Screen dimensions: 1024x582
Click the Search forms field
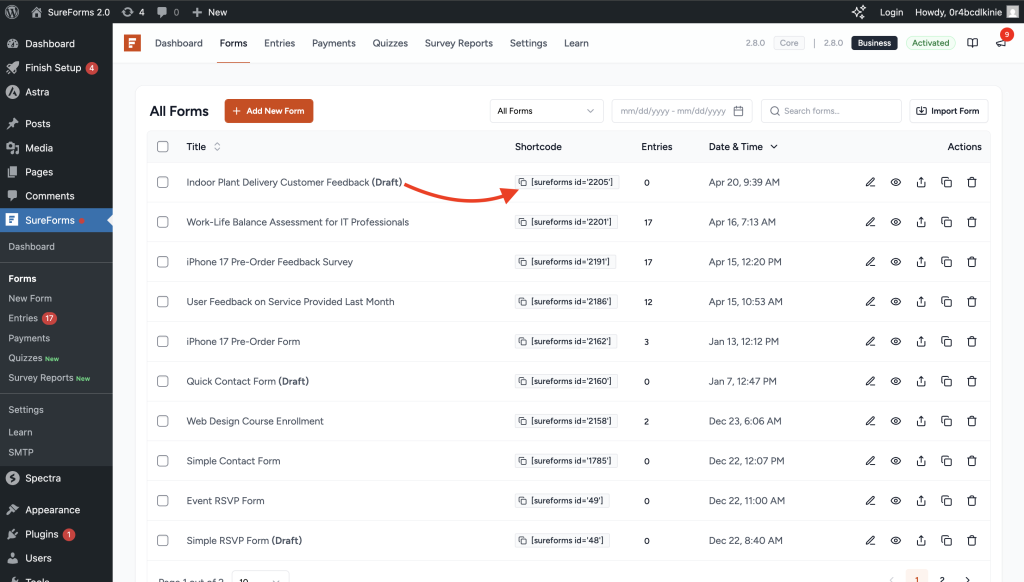coord(831,111)
